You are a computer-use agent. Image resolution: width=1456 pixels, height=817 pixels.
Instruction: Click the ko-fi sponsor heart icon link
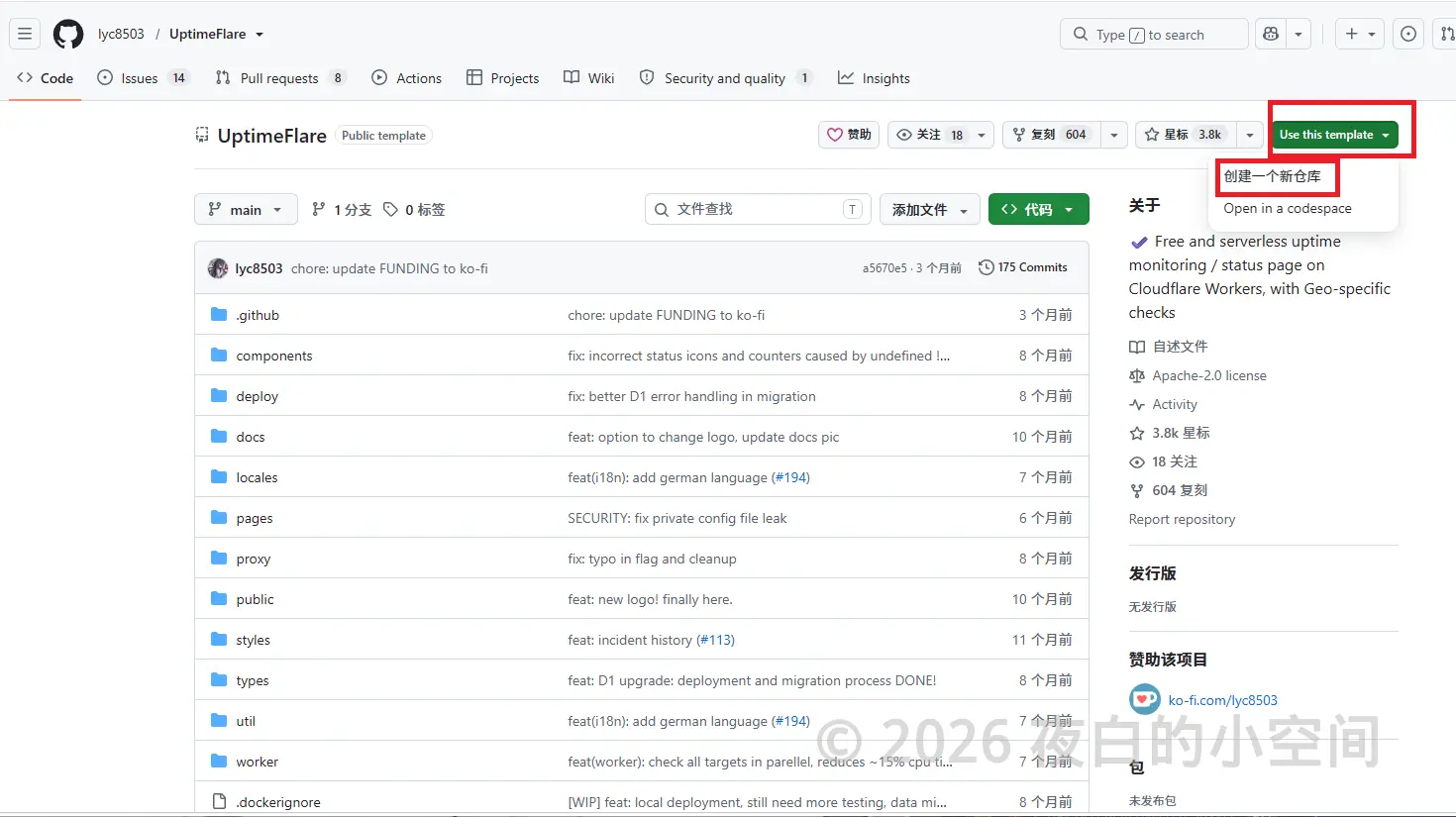click(1145, 699)
